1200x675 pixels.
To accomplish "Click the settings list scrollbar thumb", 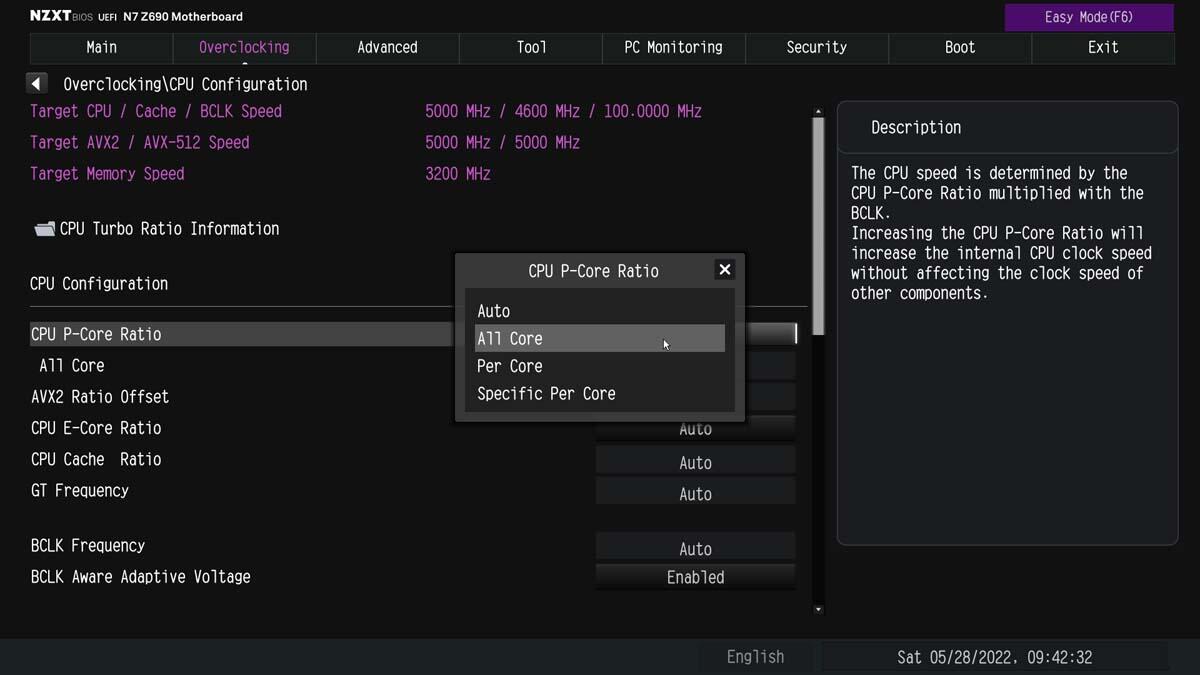I will pos(818,226).
